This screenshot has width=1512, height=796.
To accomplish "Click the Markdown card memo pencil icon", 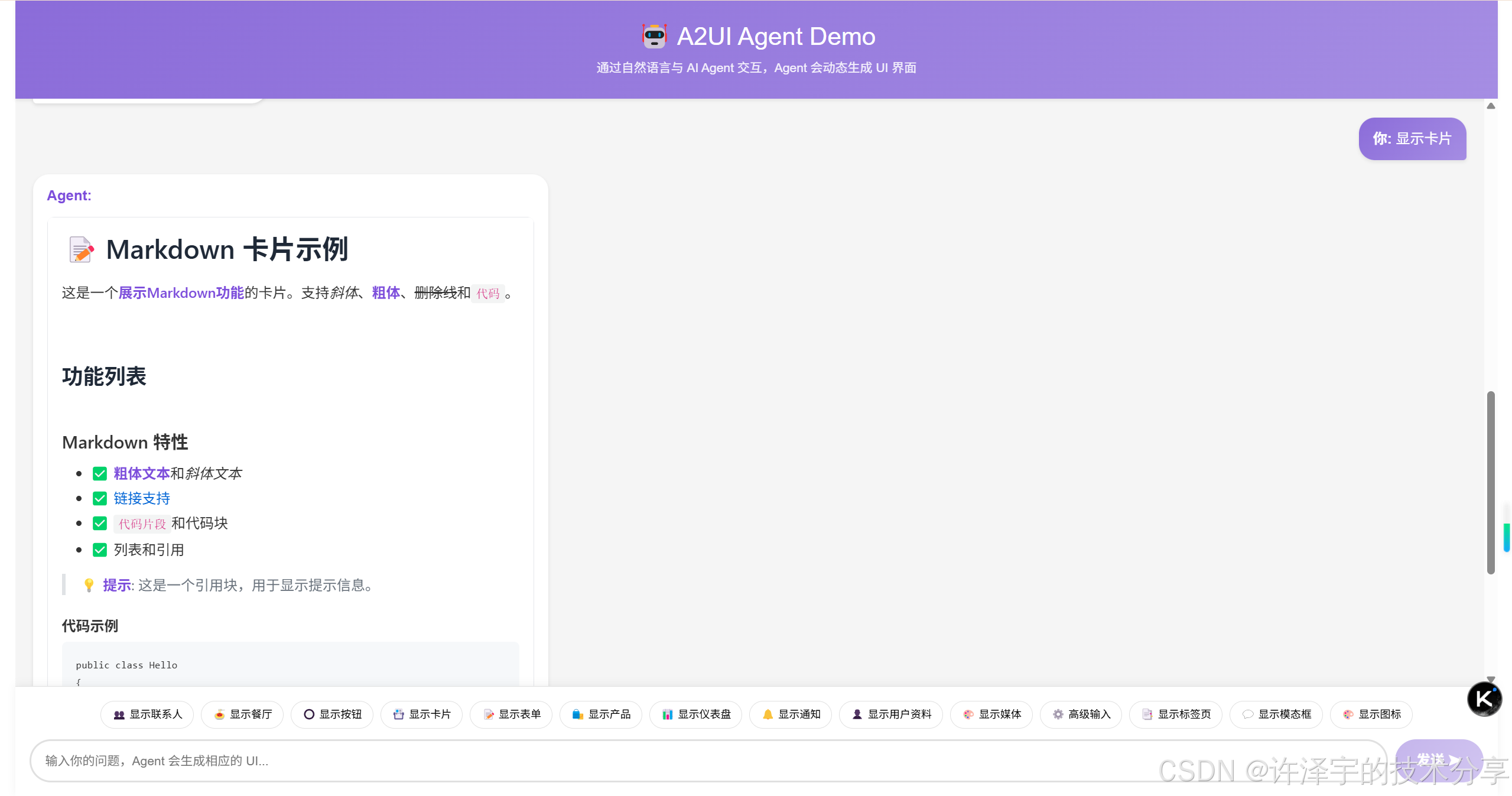I will pyautogui.click(x=81, y=249).
